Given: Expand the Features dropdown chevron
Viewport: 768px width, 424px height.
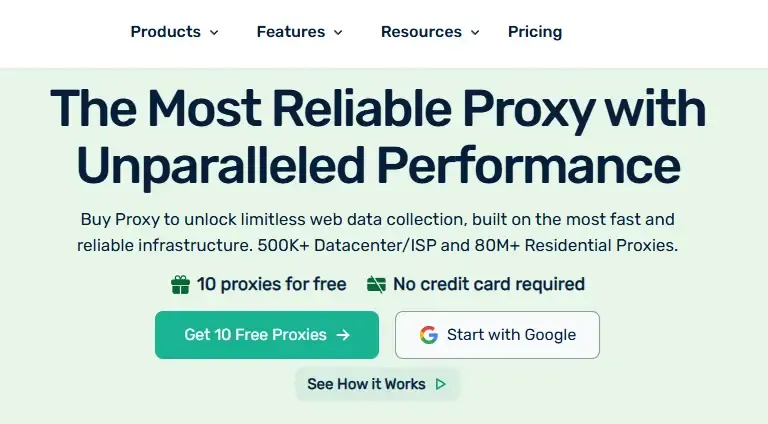Looking at the screenshot, I should tap(338, 33).
